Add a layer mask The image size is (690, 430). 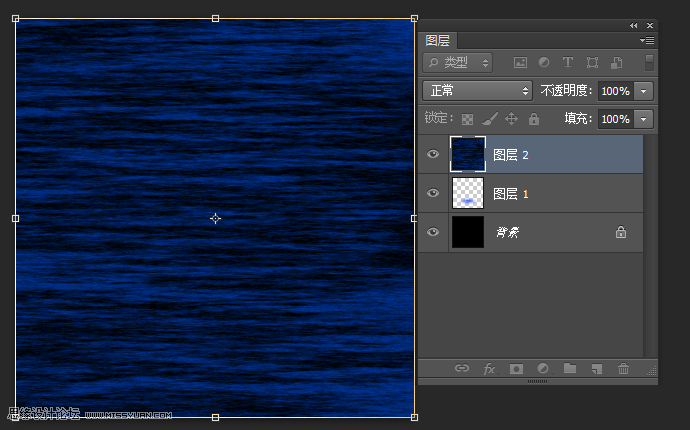pos(516,368)
